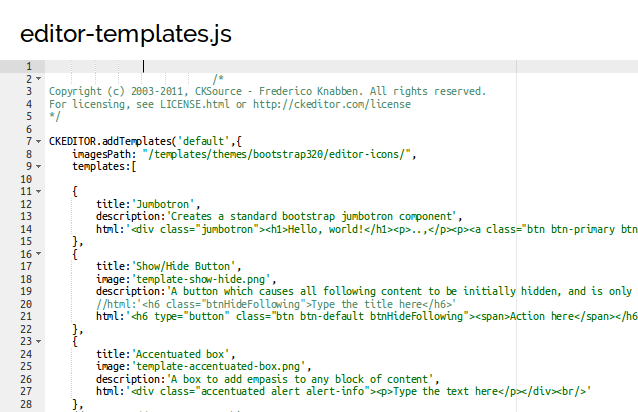Screen dimensions: 638x412
Task: Collapse the CKEDITOR.addTemplates fold at line 7
Action: point(39,142)
